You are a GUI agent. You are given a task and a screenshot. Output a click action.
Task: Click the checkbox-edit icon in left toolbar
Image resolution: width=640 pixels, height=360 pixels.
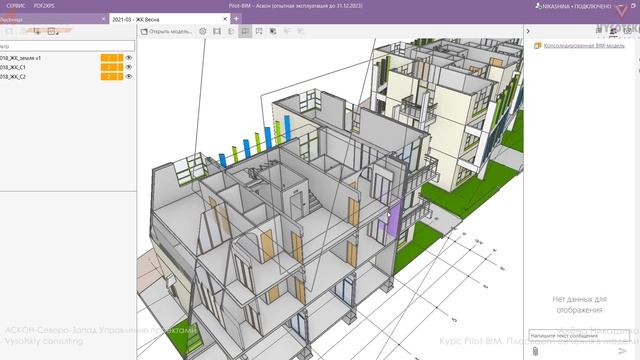52,31
